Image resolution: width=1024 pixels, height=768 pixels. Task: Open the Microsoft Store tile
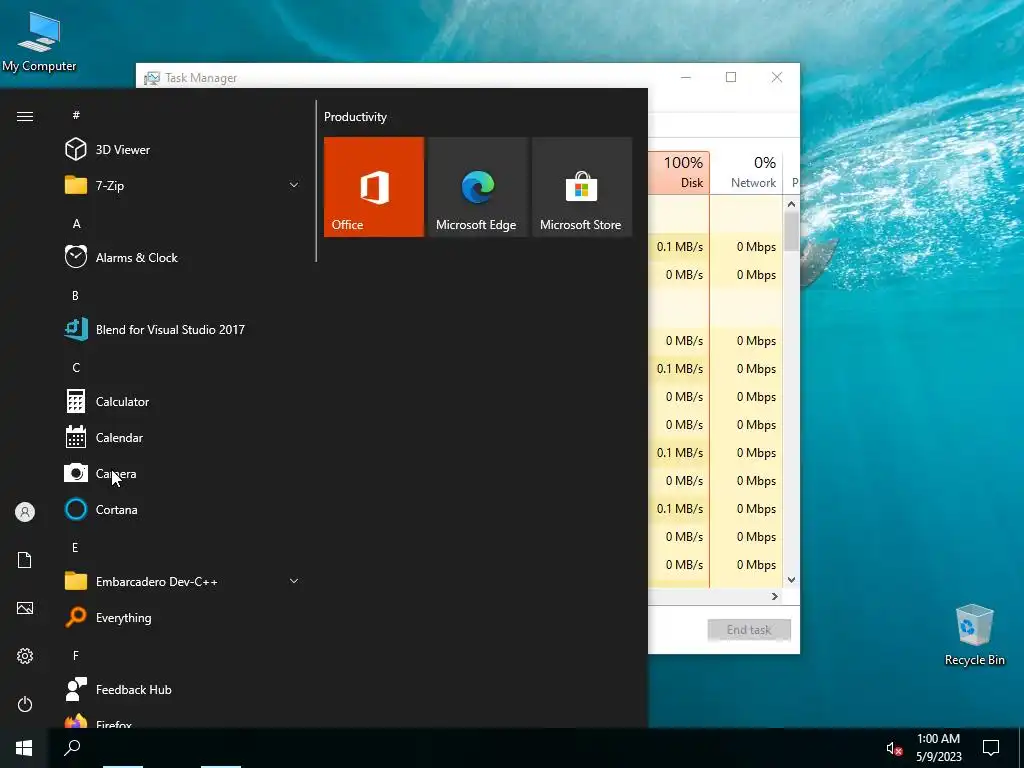[582, 187]
